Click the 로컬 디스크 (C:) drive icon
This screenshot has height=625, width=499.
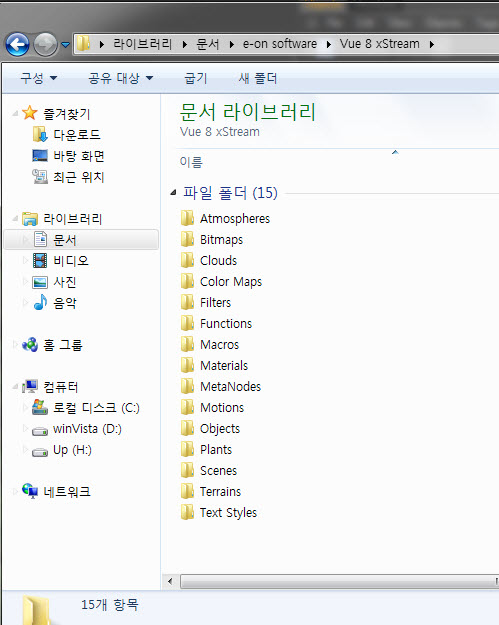pos(40,407)
